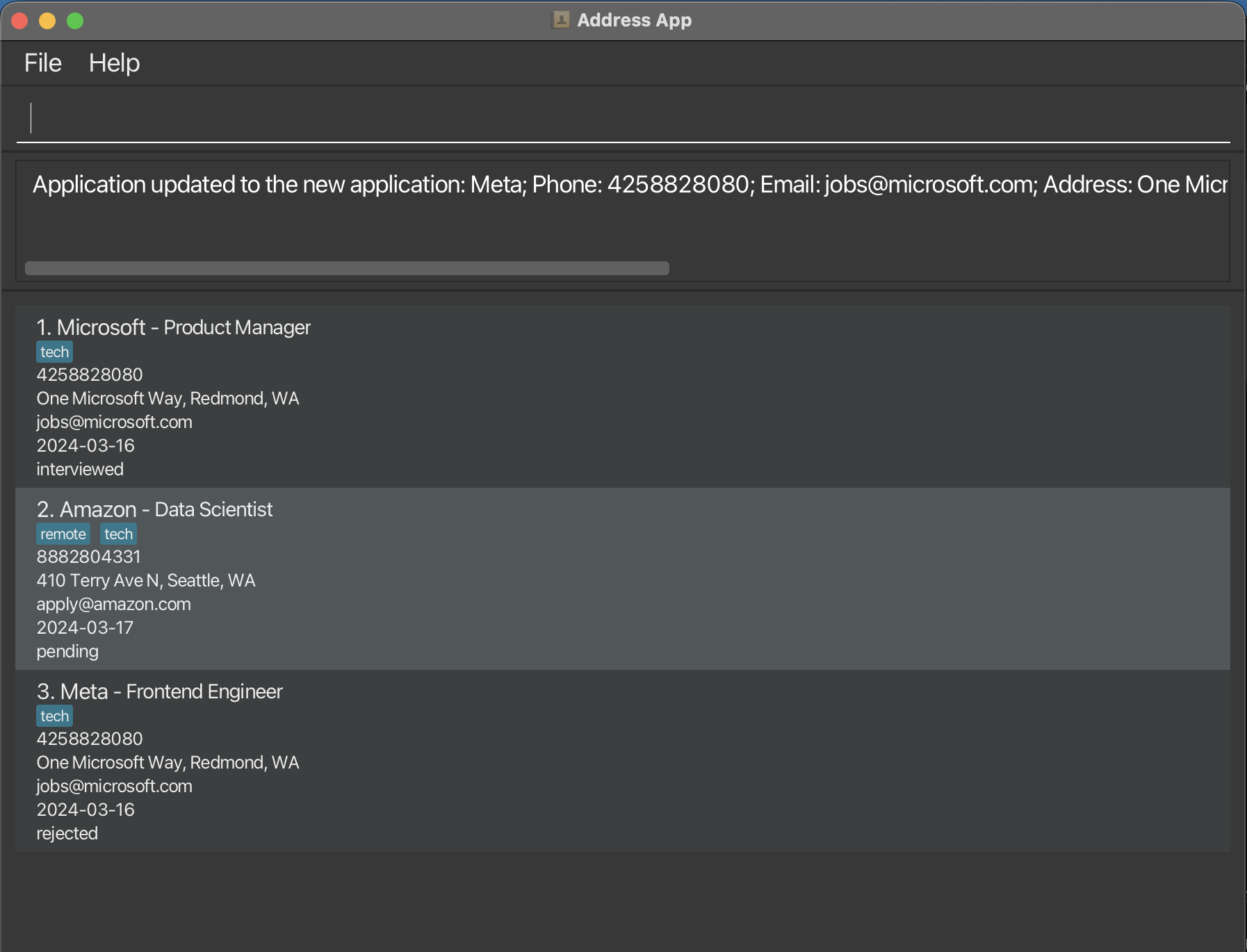
Task: Click the tech tag under Microsoft
Action: 54,352
